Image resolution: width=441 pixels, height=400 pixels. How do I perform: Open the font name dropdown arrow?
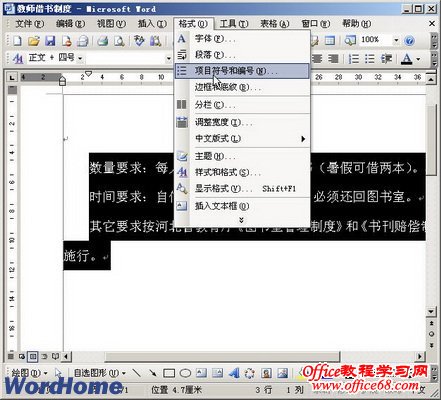coord(169,59)
